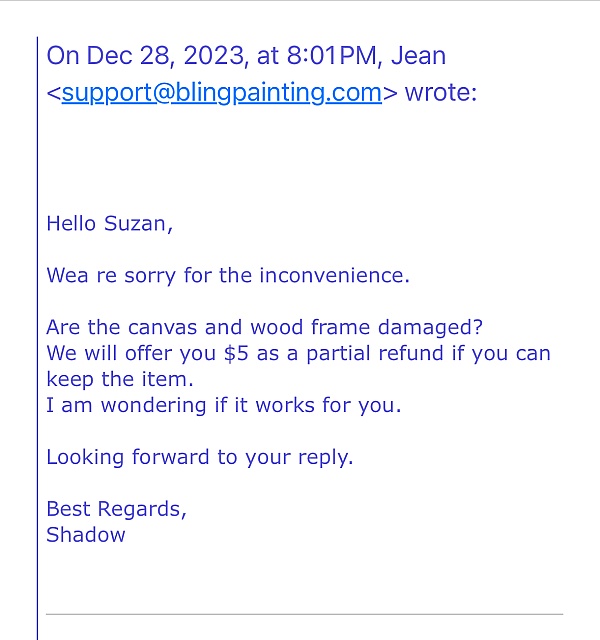Click the "$5" amount in the refund offer
Screen dimensions: 600x640
click(236, 353)
